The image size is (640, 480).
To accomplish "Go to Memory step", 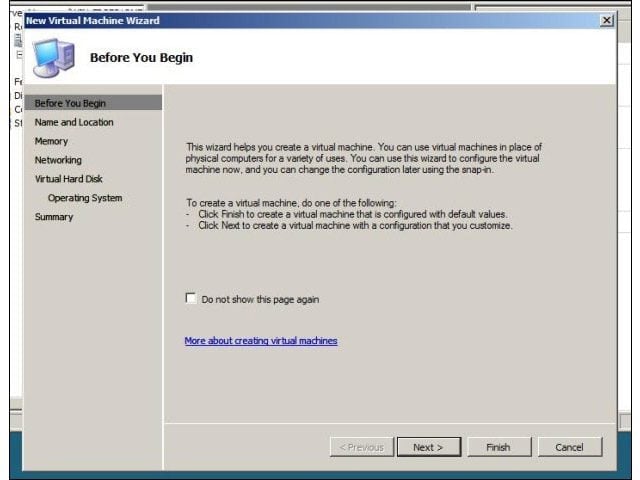I will click(x=51, y=141).
